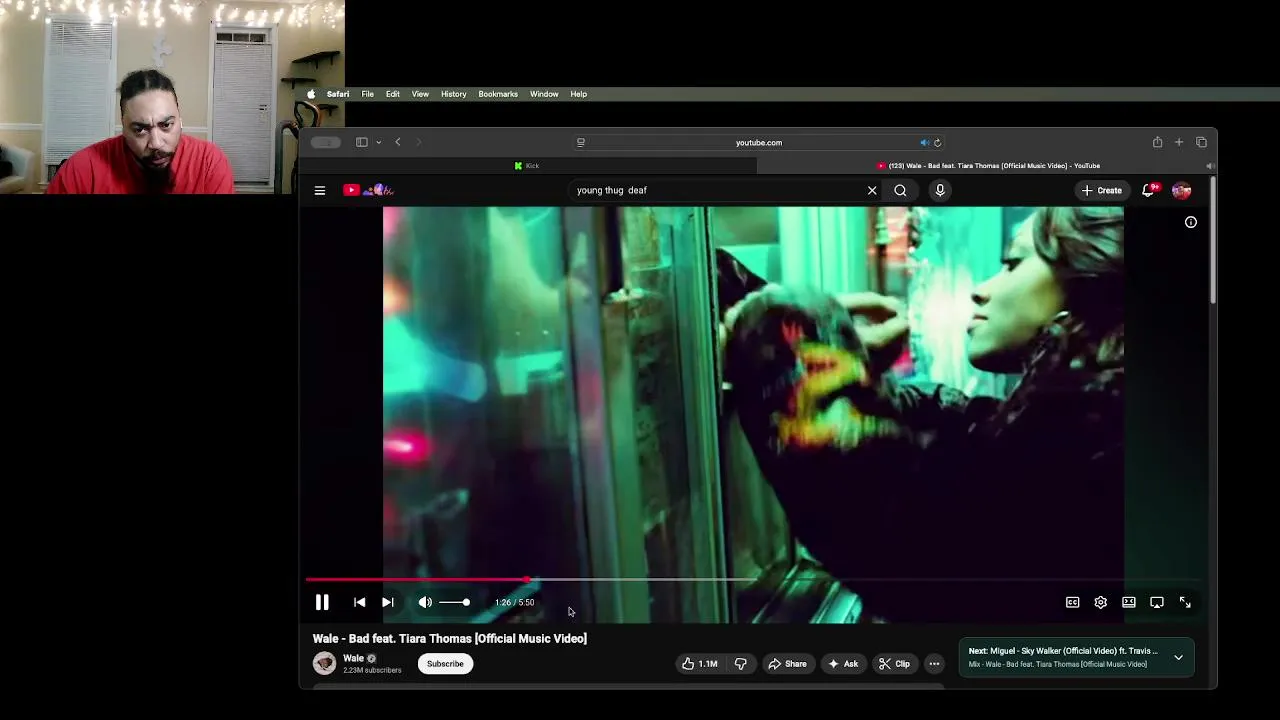1280x720 pixels.
Task: Dislike the video
Action: point(741,664)
